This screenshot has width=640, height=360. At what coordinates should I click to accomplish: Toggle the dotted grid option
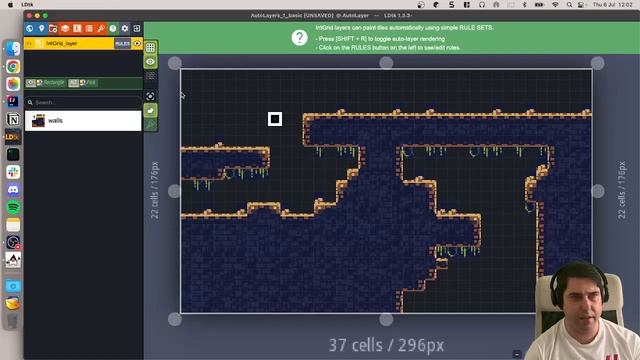pos(151,76)
